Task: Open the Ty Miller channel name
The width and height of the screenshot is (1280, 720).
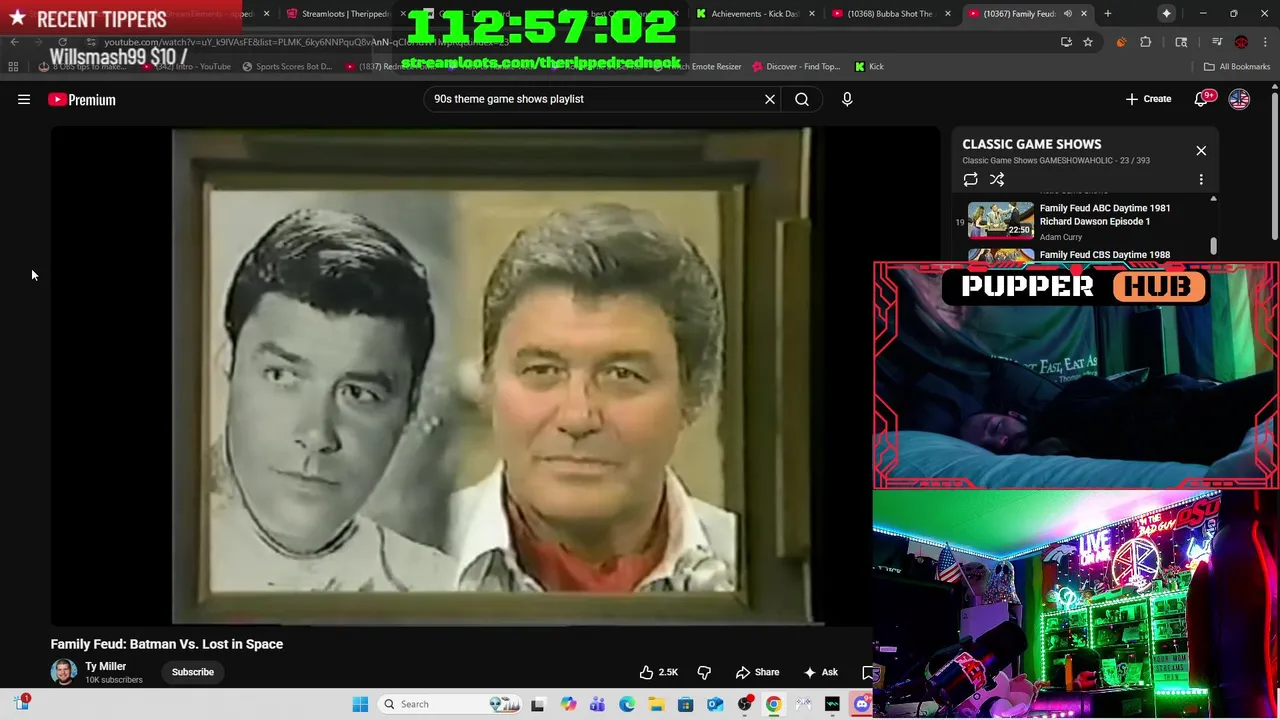Action: [x=105, y=666]
